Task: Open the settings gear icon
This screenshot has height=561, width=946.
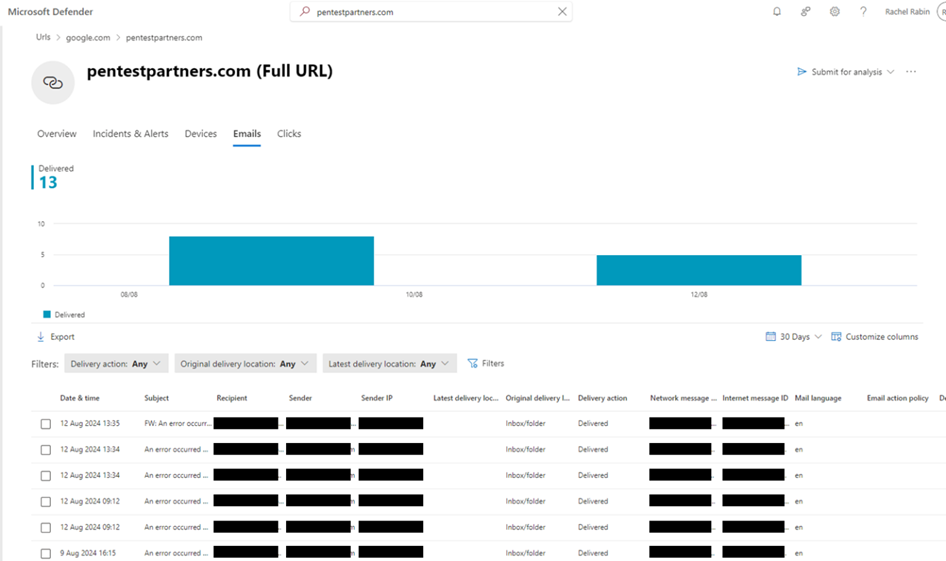Action: (x=834, y=11)
